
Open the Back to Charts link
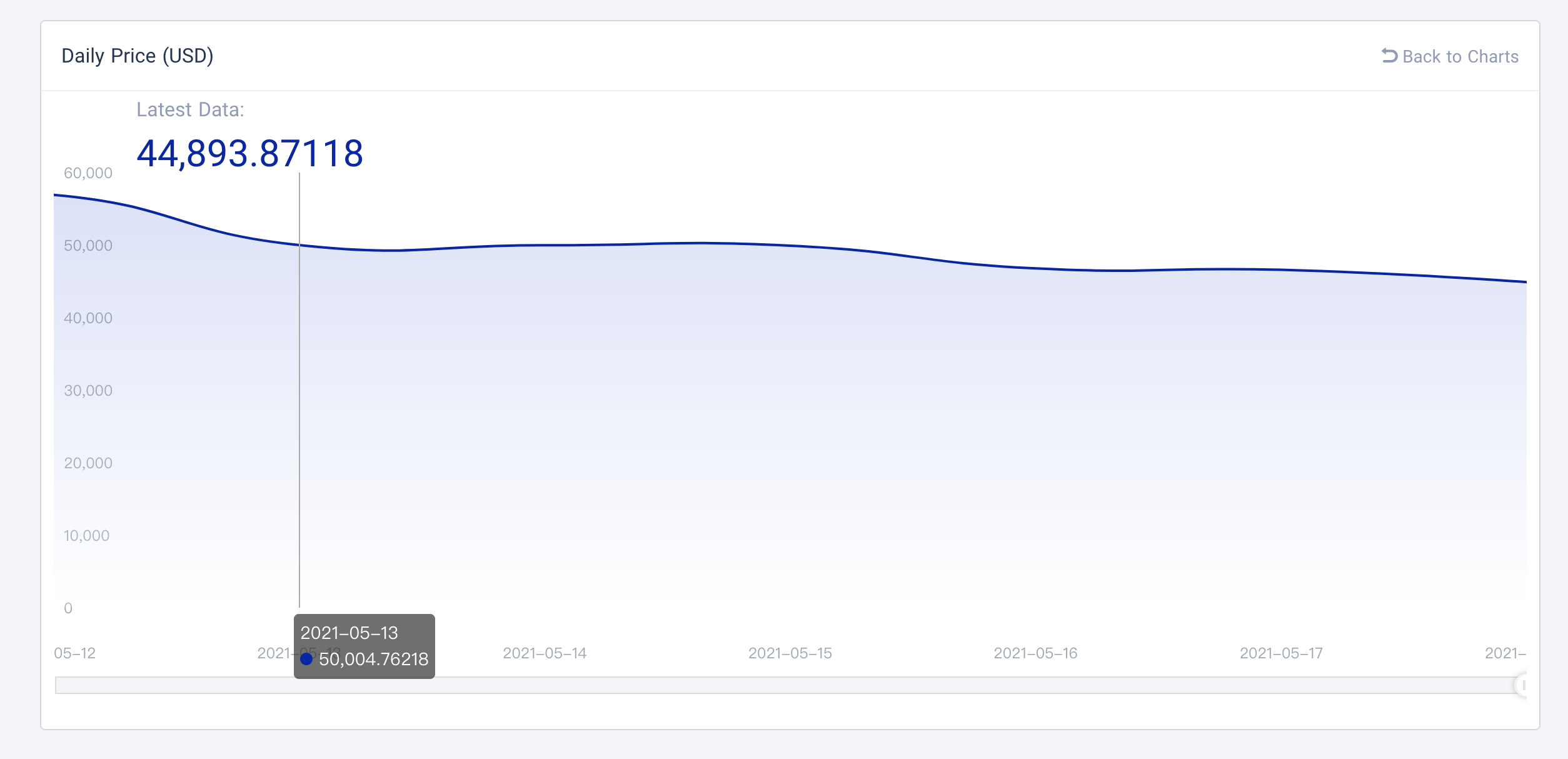pos(1450,56)
